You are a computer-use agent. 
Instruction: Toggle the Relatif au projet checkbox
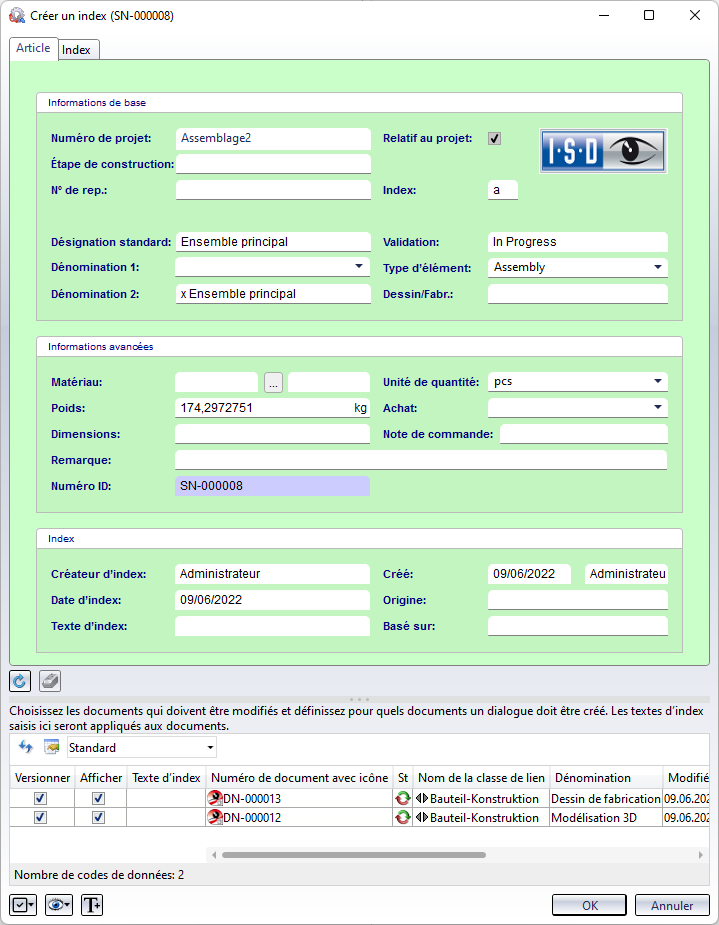pyautogui.click(x=494, y=139)
